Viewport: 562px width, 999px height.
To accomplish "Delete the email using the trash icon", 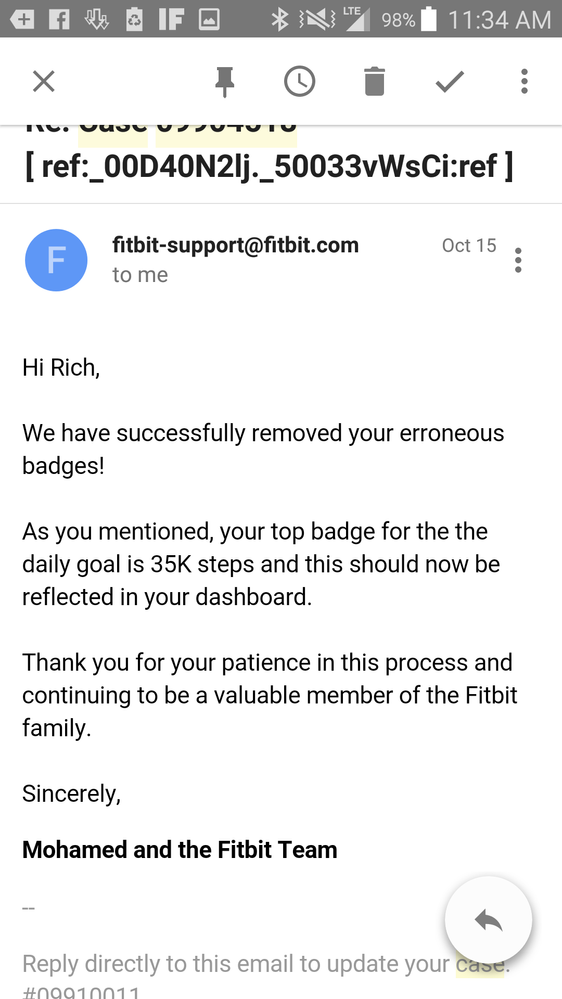I will pos(375,82).
